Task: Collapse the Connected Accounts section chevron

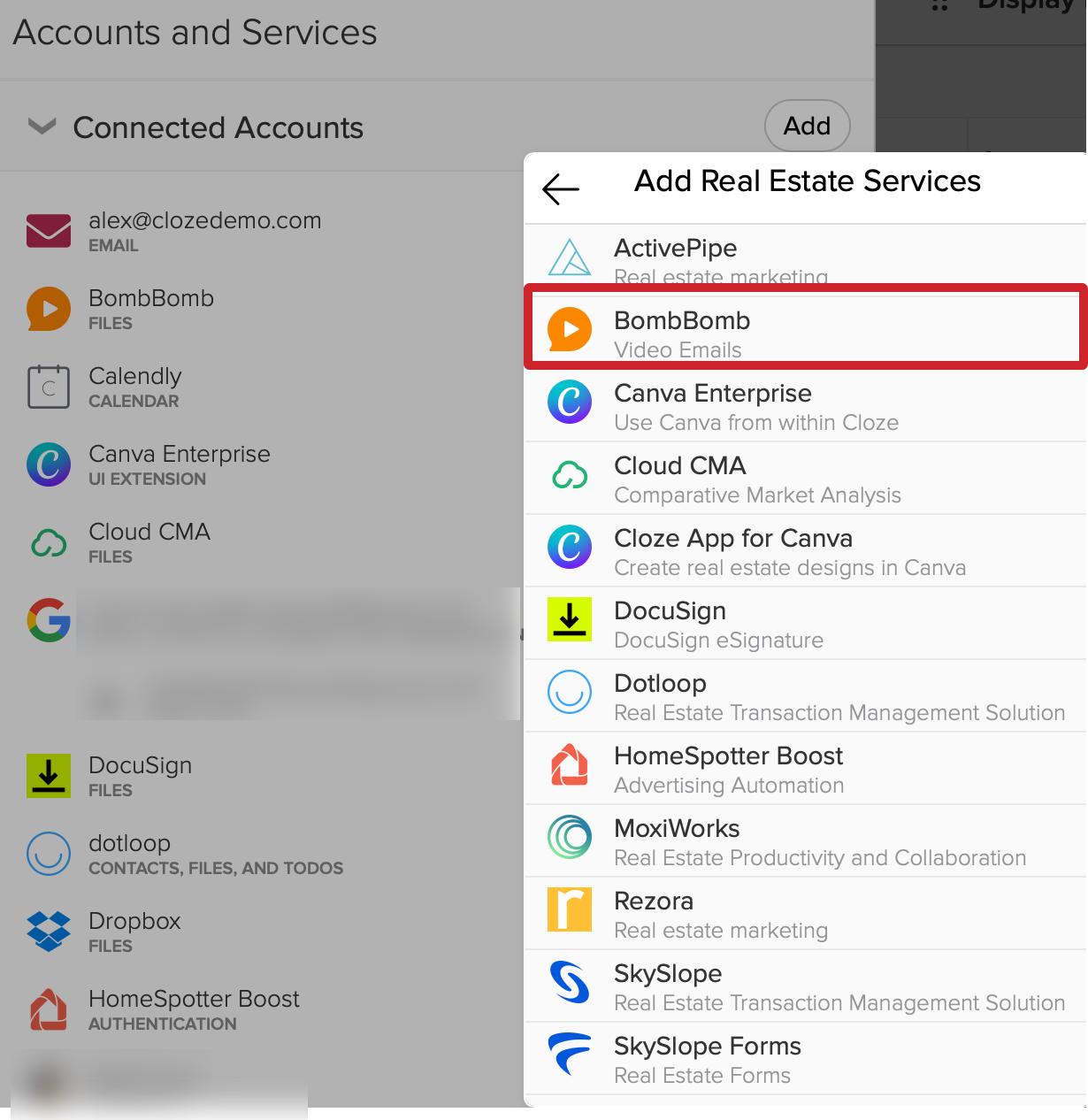Action: pyautogui.click(x=42, y=127)
